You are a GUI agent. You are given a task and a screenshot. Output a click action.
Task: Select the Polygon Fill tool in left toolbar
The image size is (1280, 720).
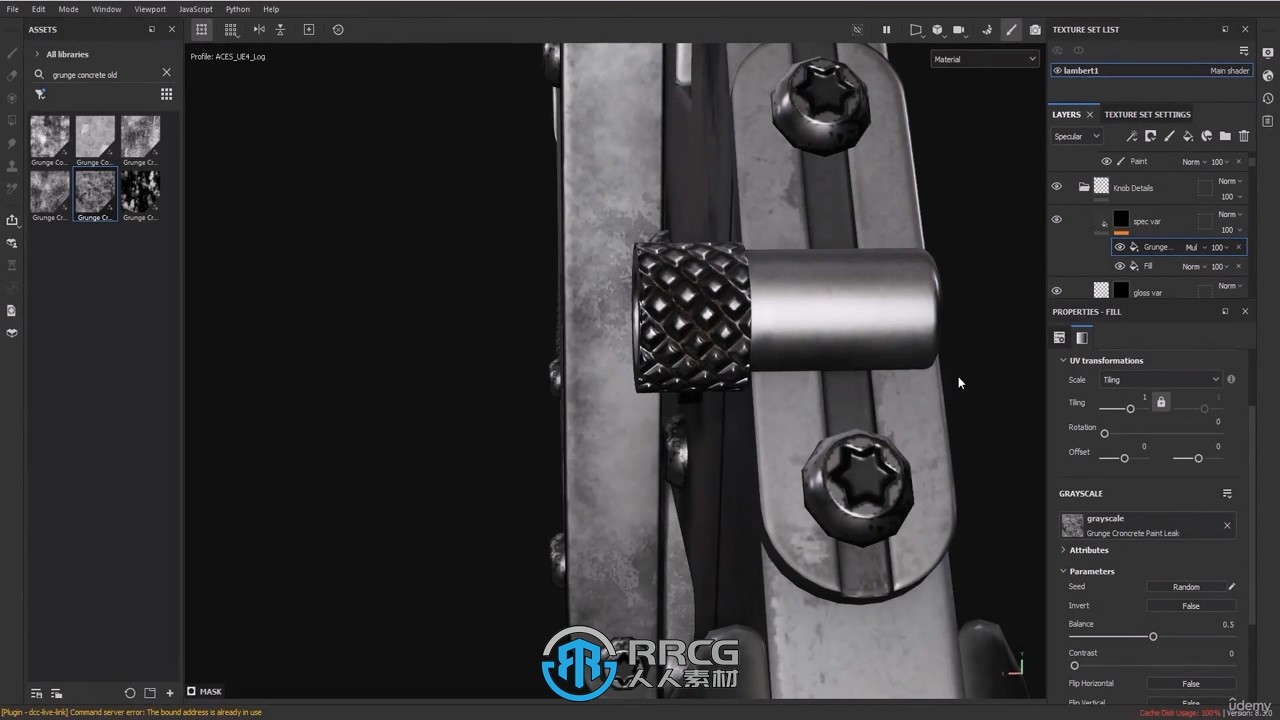tap(12, 120)
